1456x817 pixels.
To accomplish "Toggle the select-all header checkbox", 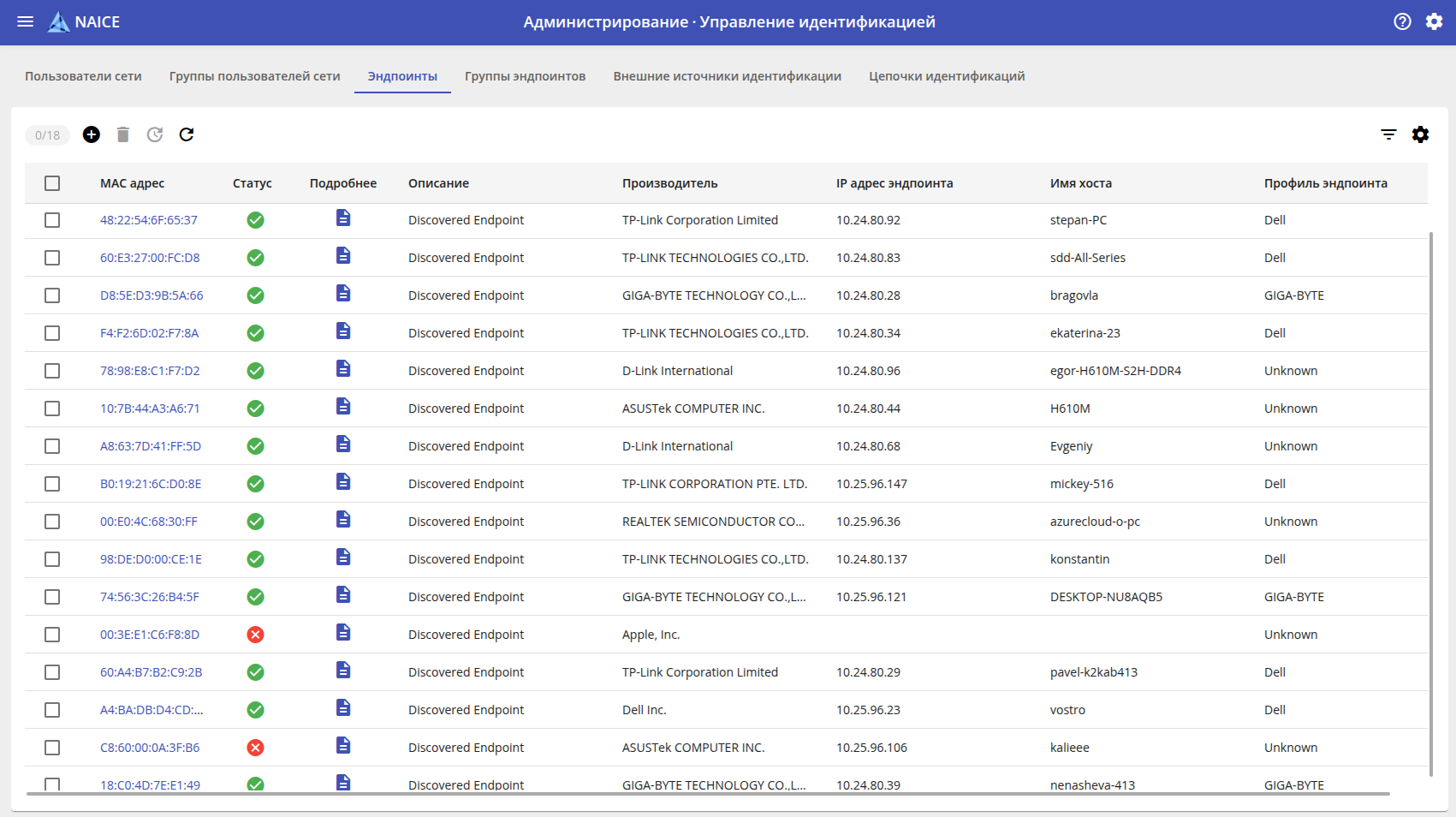I will [x=52, y=183].
